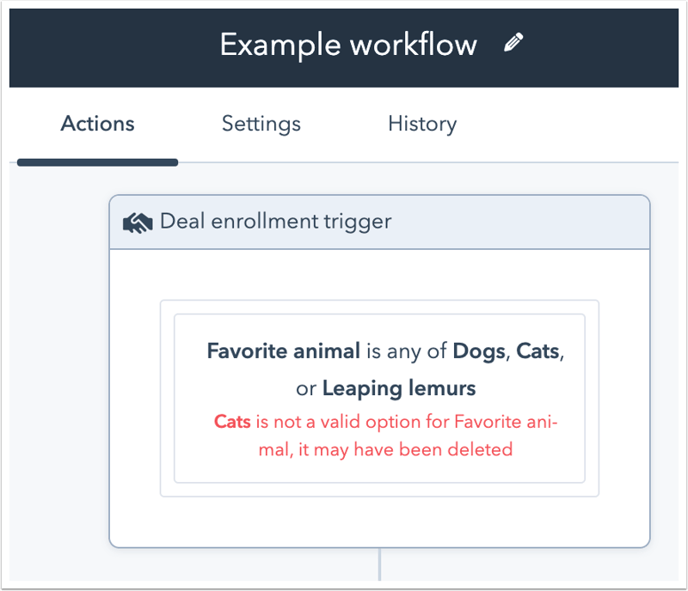
Task: Open the History tab
Action: point(422,124)
